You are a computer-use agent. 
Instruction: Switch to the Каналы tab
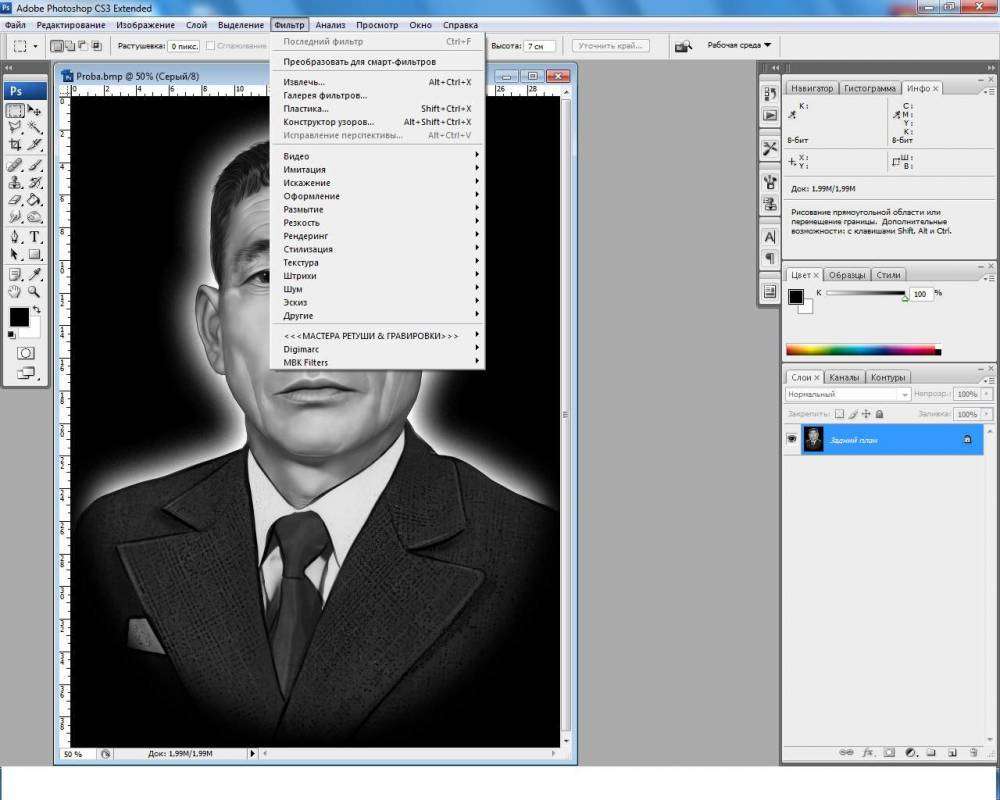point(844,378)
